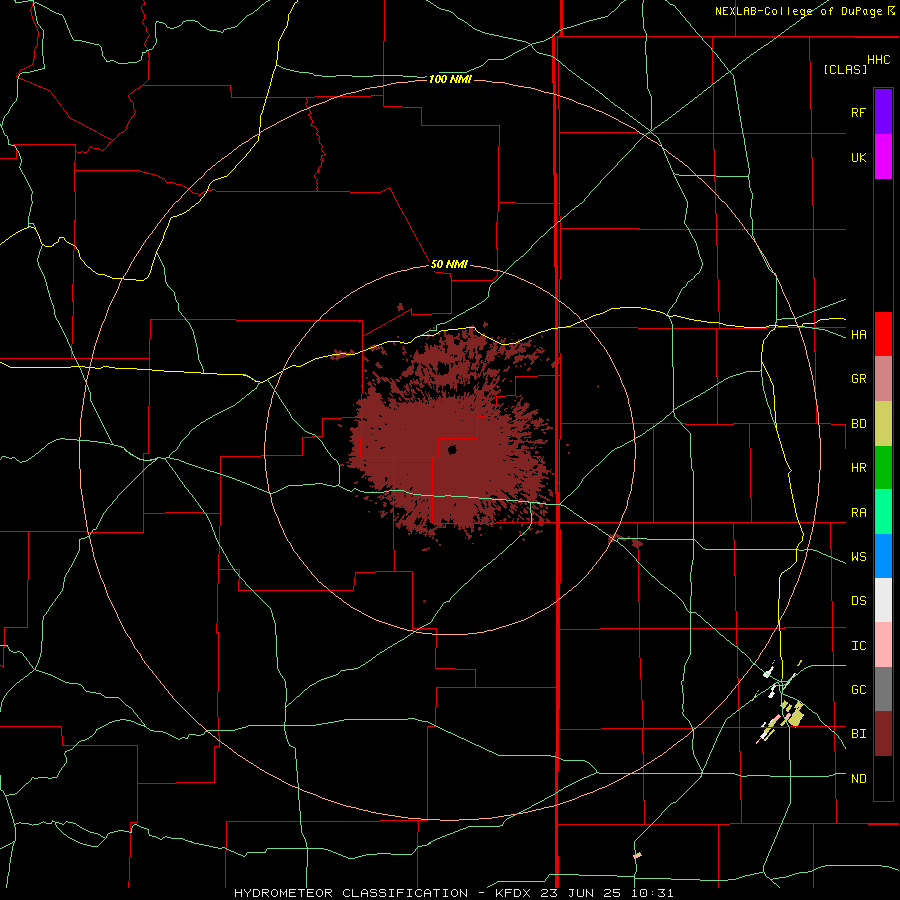Click the WS legend label

(858, 557)
